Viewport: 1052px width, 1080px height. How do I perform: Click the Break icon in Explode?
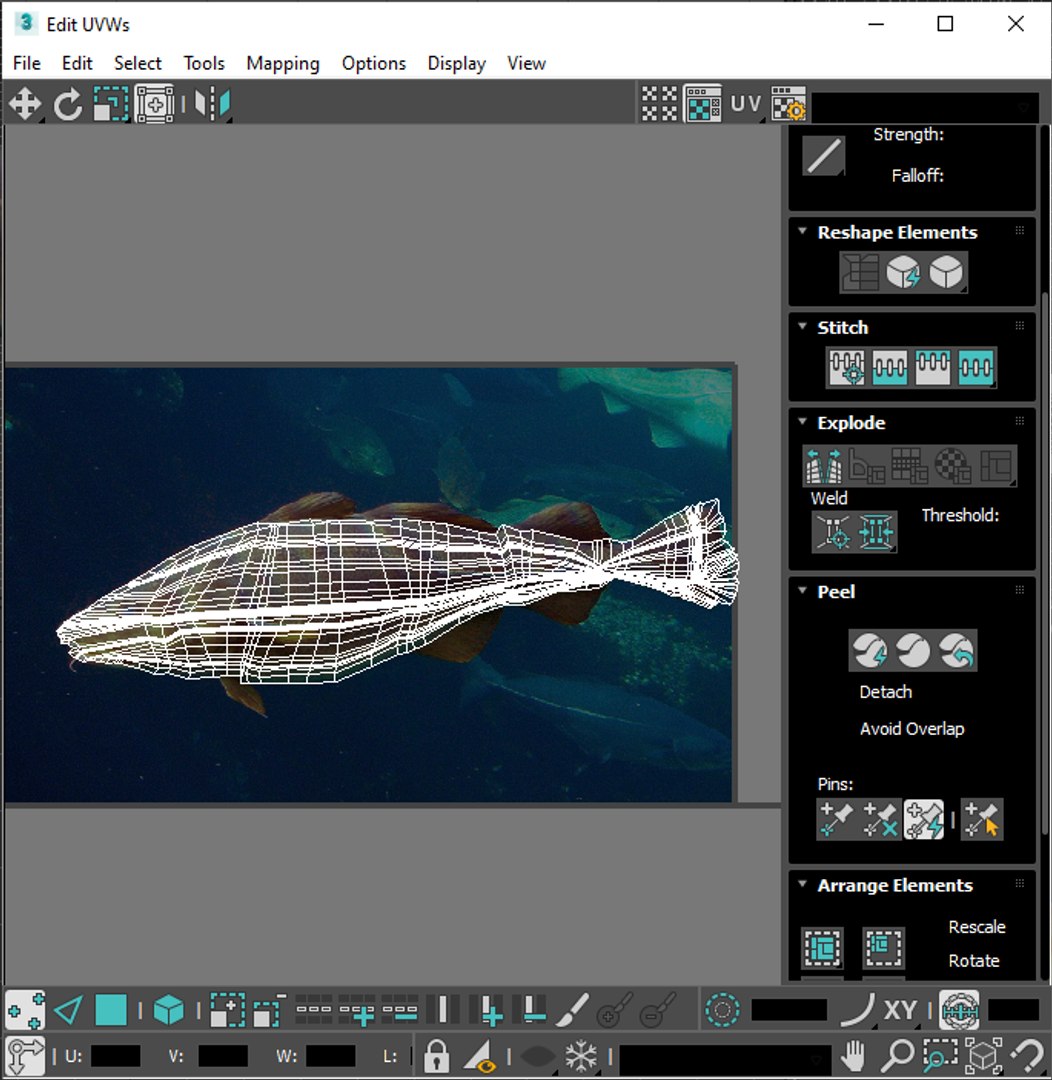[824, 466]
